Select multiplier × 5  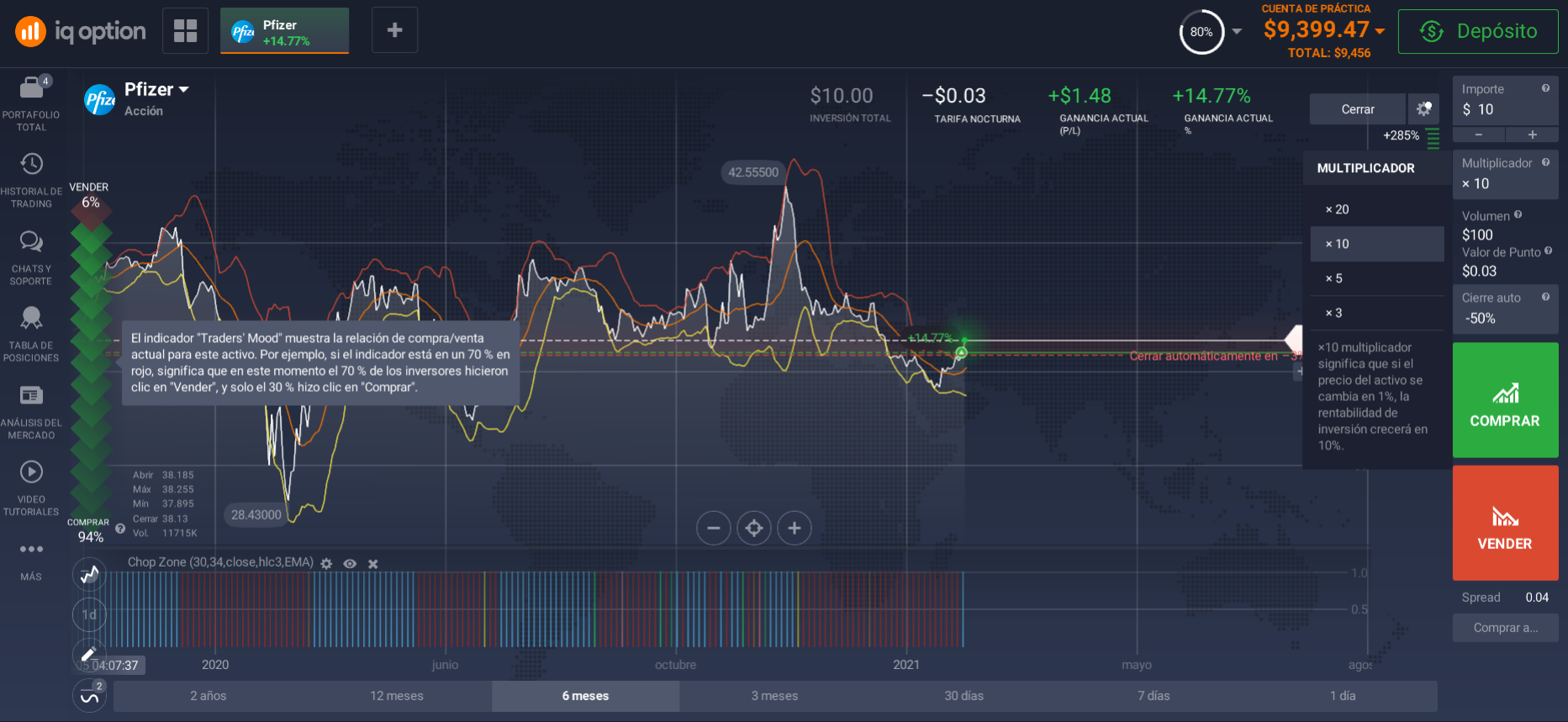point(1377,278)
